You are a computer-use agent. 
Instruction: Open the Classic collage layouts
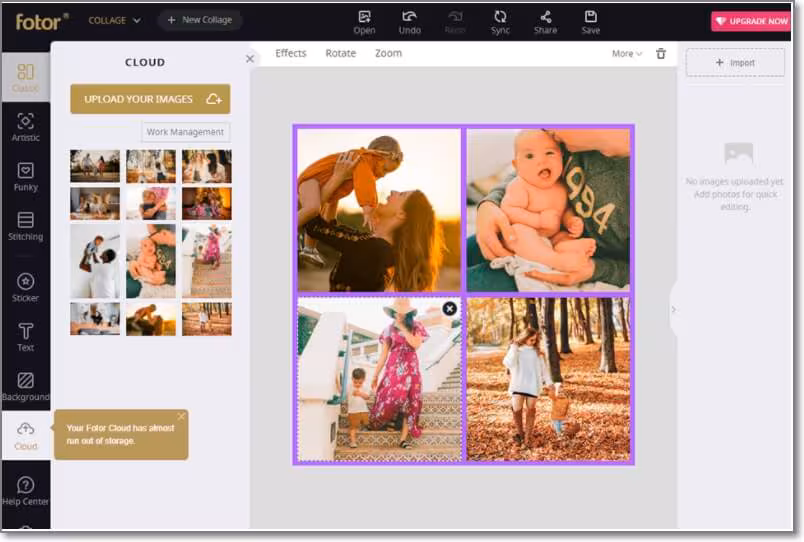point(25,77)
